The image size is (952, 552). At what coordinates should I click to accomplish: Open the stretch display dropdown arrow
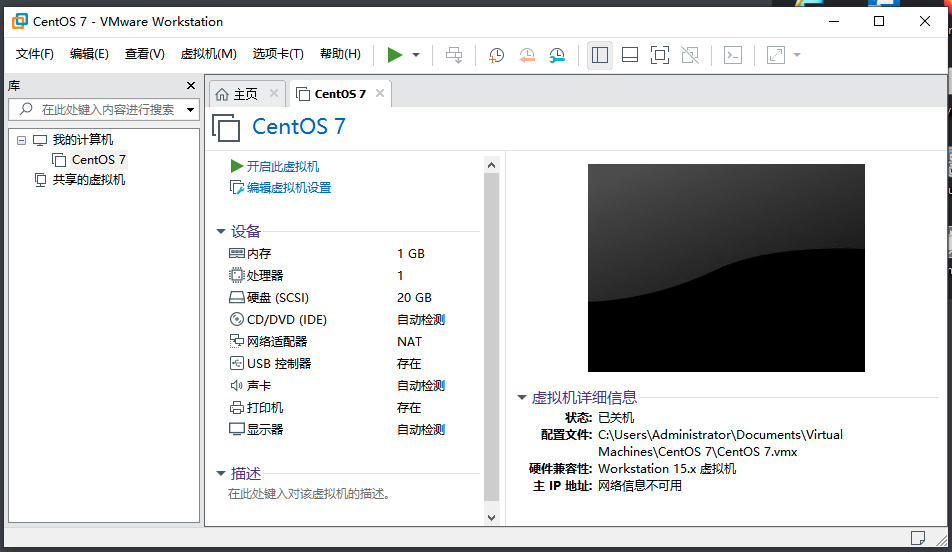tap(797, 55)
